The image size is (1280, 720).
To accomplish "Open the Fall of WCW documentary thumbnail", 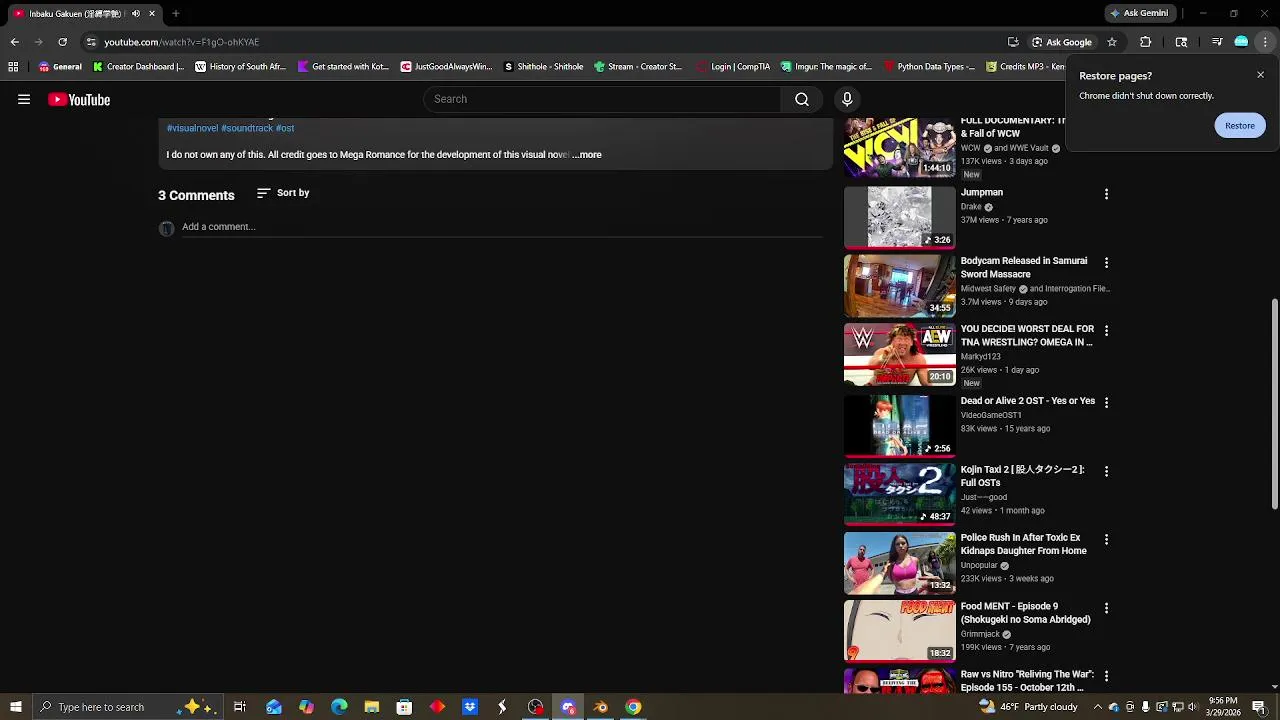I will pyautogui.click(x=900, y=148).
